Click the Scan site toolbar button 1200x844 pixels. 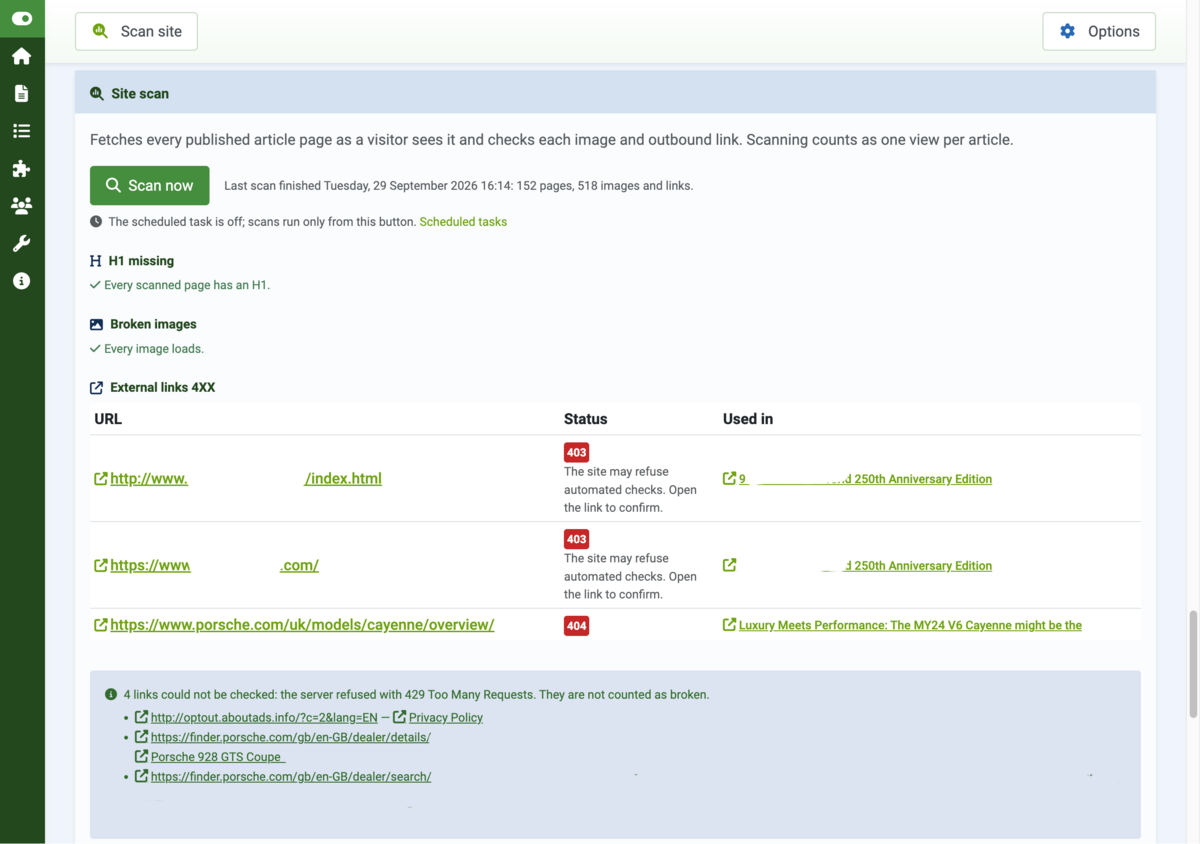pyautogui.click(x=136, y=31)
